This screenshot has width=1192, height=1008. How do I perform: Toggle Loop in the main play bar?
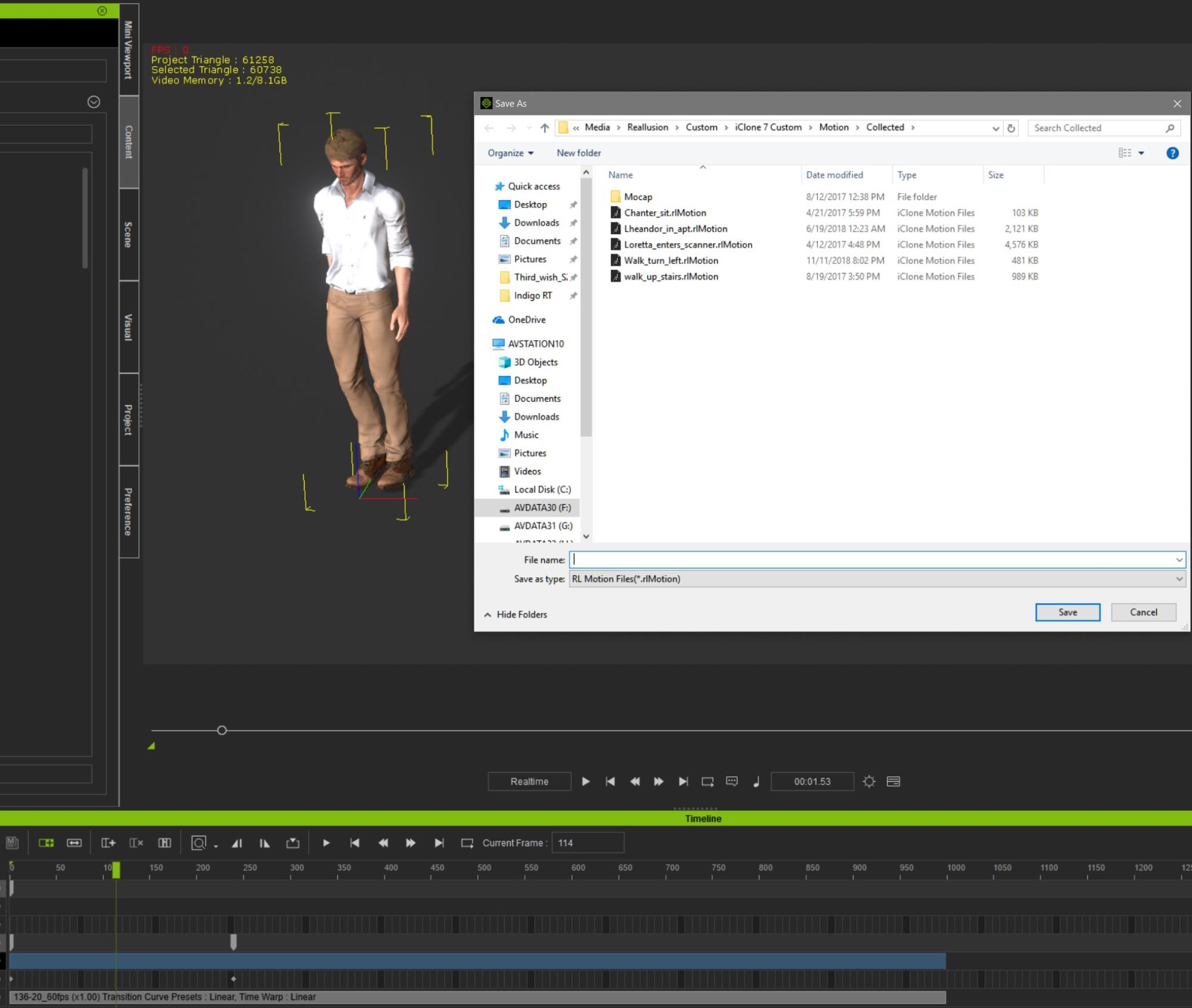(x=707, y=782)
